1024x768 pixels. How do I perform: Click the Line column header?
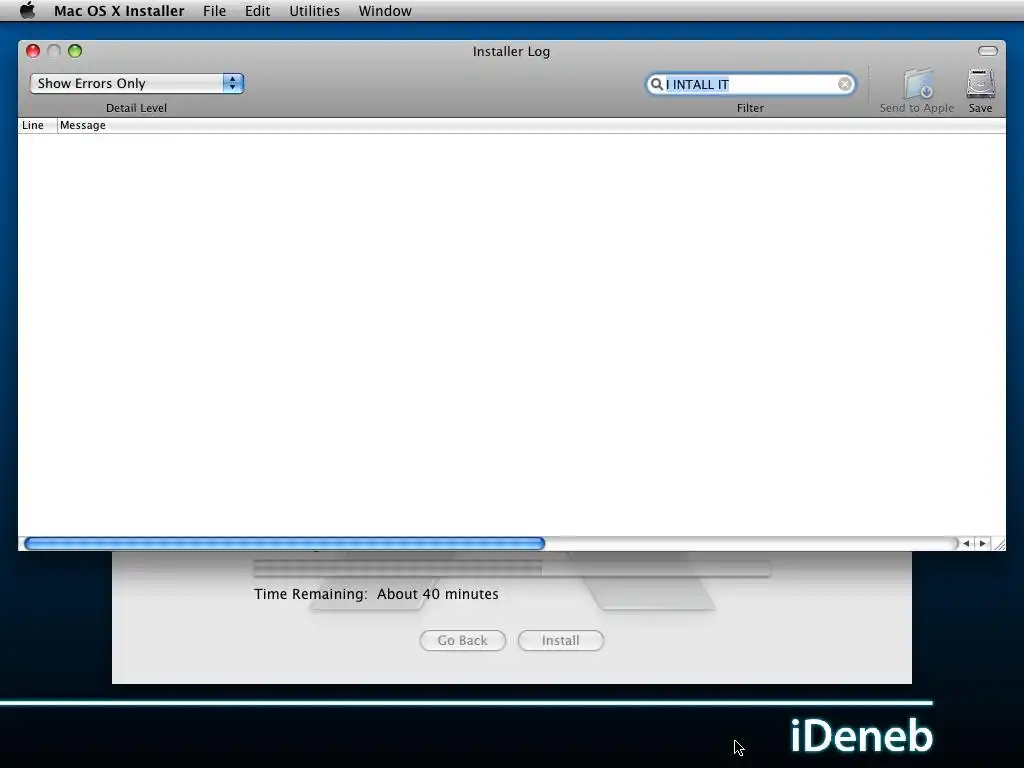pos(37,125)
